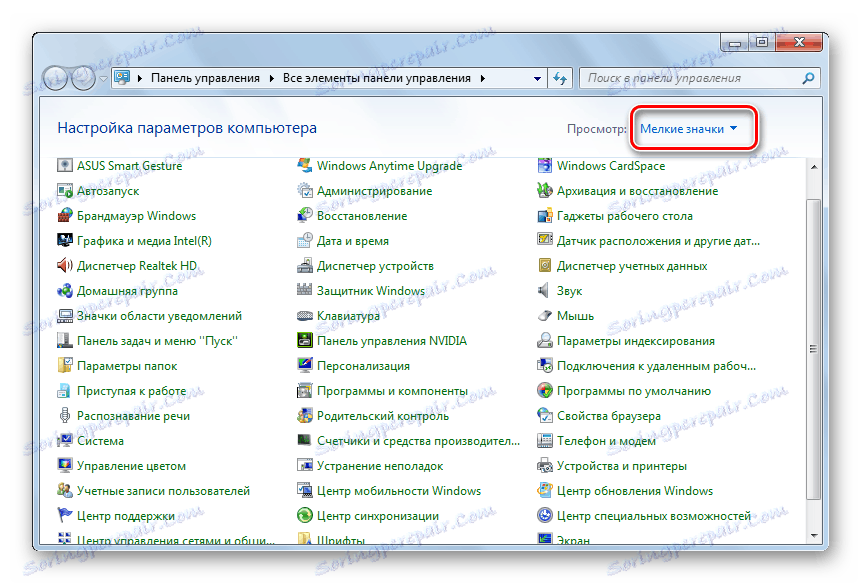
Task: Open the Центр синхронизации green icon
Action: click(305, 516)
